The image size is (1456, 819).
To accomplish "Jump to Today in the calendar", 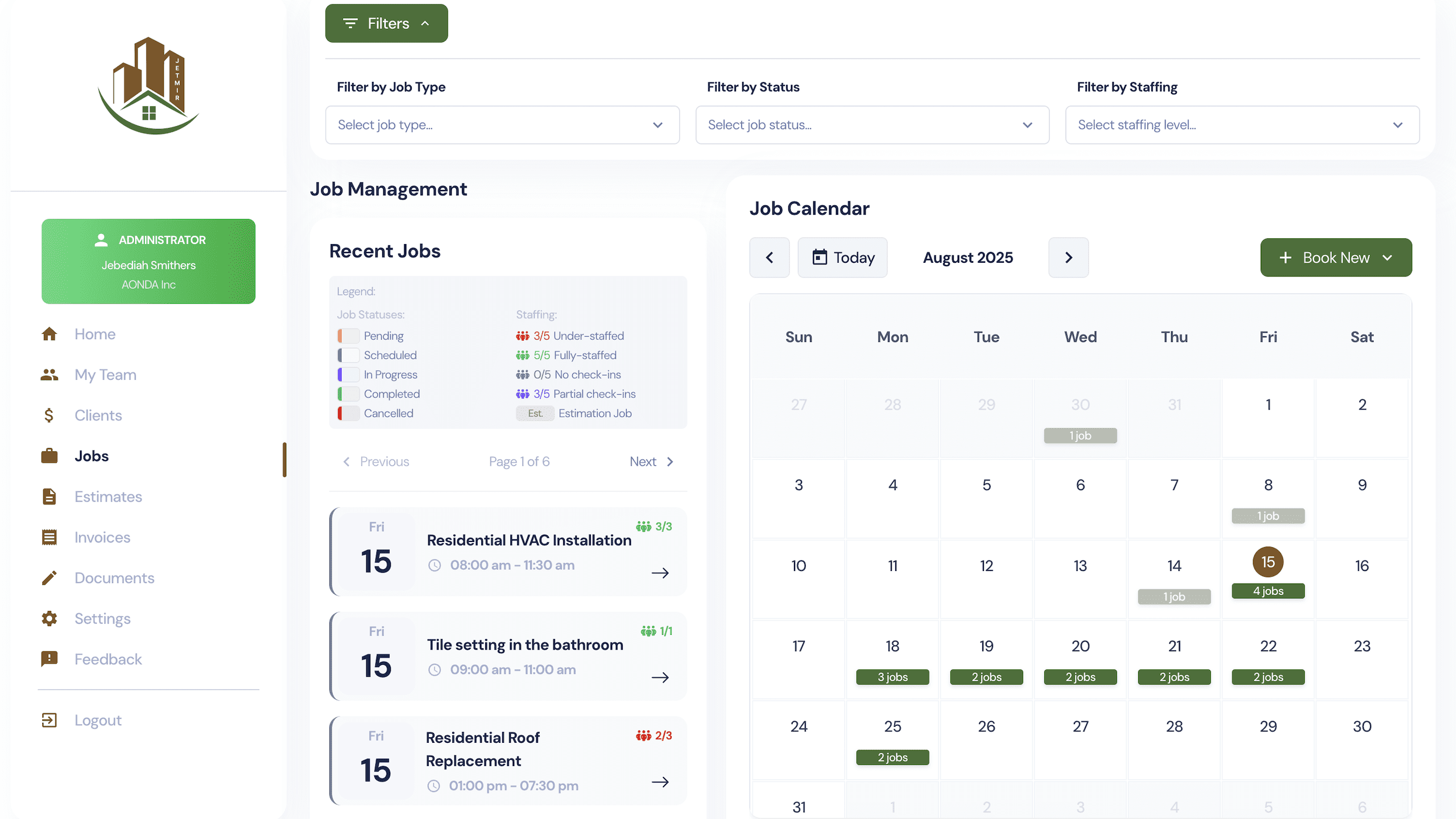I will [x=842, y=258].
